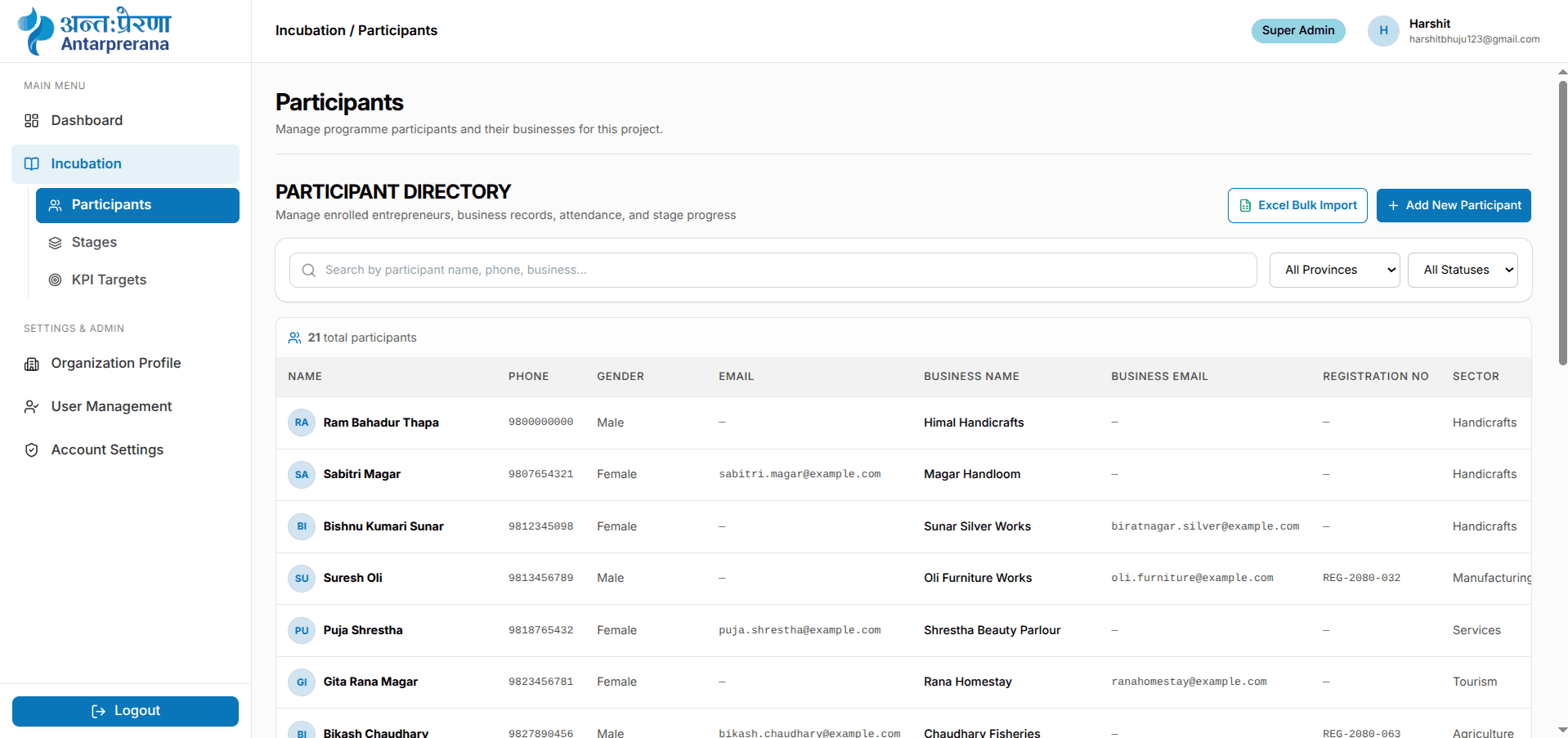Click the Harshit profile avatar

click(x=1383, y=31)
